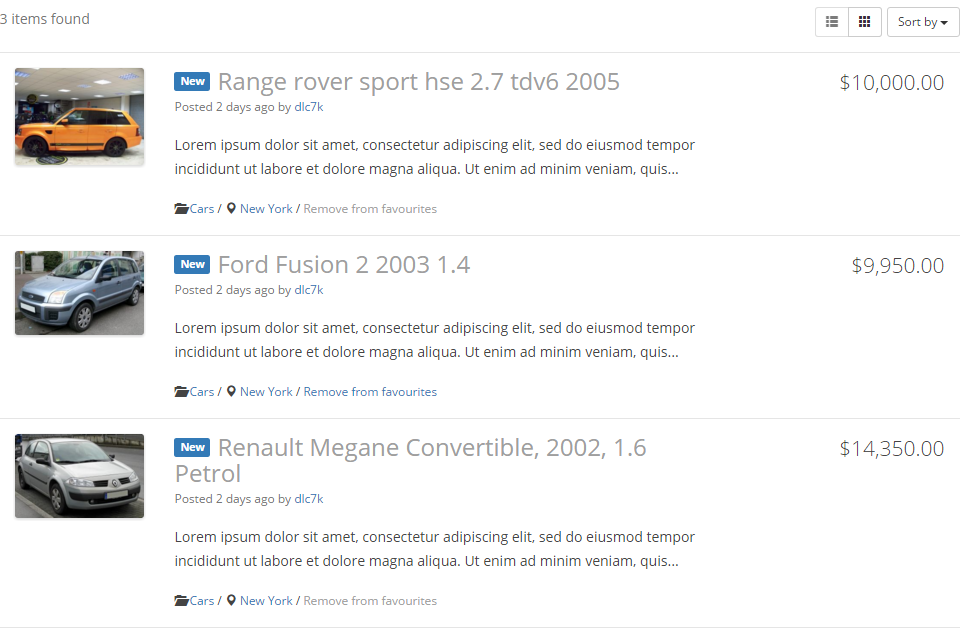
Task: Click the New badge on the Range Rover listing
Action: coord(191,81)
